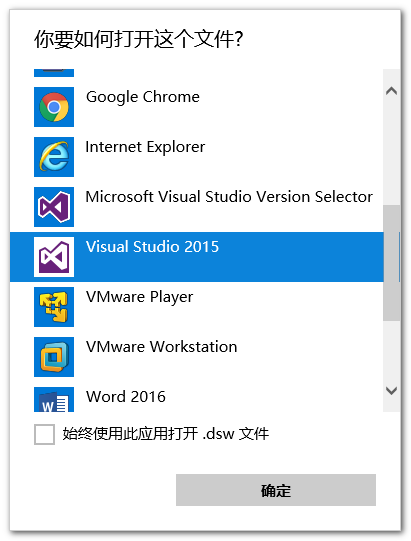Click the Visual Studio Version Selector icon
Viewport: 411px width, 541px height.
click(x=54, y=207)
